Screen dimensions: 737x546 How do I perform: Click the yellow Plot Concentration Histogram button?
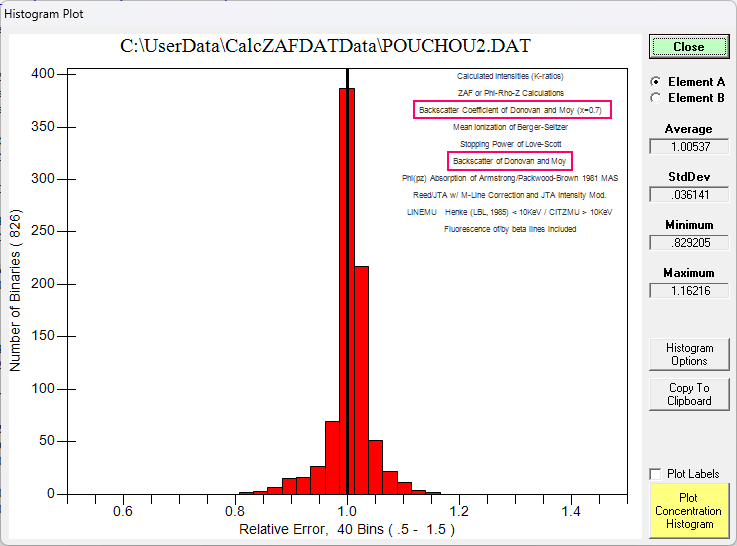(x=689, y=510)
